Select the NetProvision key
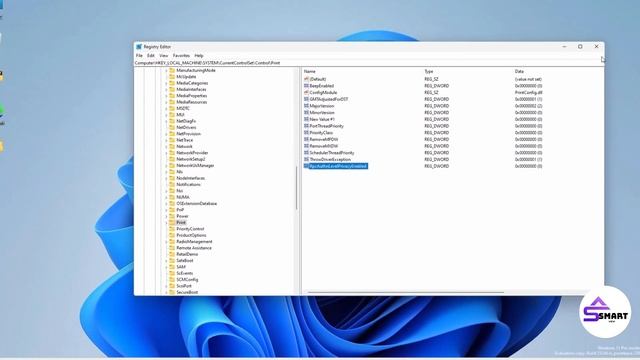Image resolution: width=640 pixels, height=360 pixels. pos(189,134)
